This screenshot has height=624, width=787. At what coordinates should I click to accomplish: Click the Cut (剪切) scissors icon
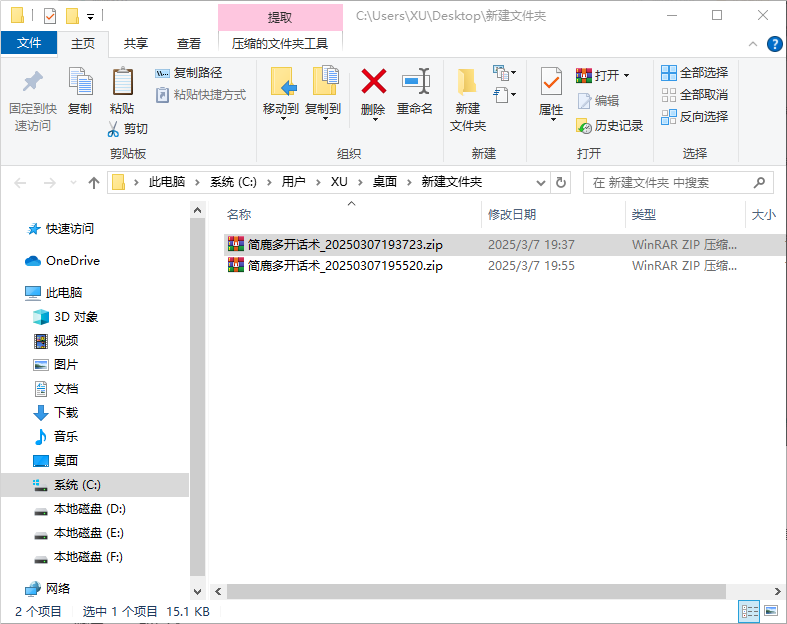pyautogui.click(x=113, y=129)
